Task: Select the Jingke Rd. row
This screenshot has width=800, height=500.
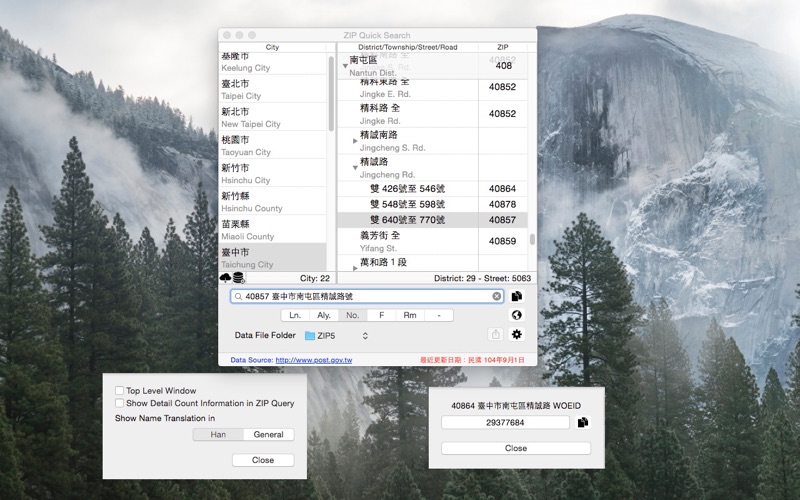Action: click(432, 114)
